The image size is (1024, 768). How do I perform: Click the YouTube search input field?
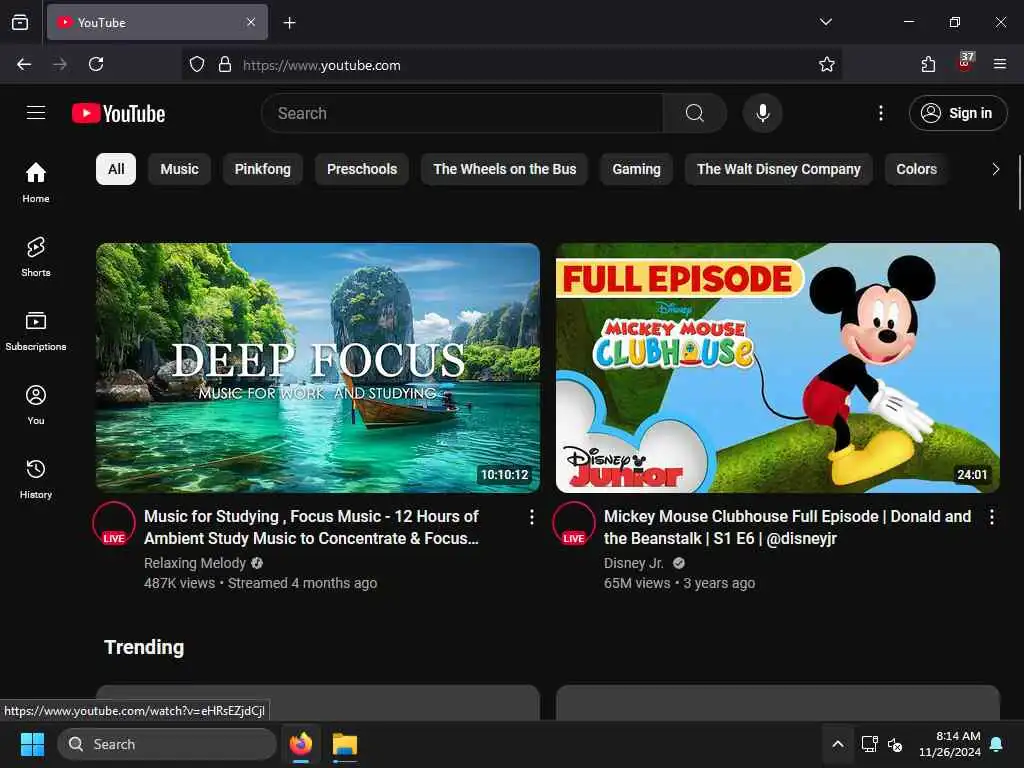462,113
